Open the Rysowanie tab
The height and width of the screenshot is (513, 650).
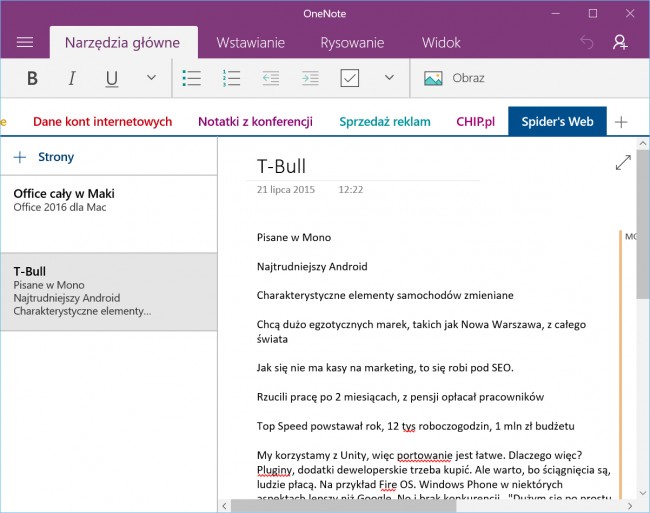pyautogui.click(x=352, y=43)
